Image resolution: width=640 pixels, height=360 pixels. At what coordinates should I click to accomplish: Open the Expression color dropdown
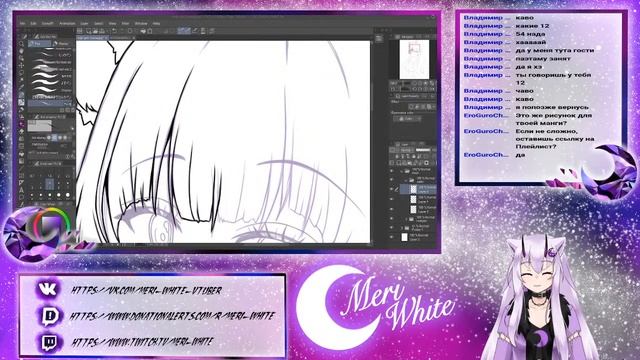pos(407,118)
